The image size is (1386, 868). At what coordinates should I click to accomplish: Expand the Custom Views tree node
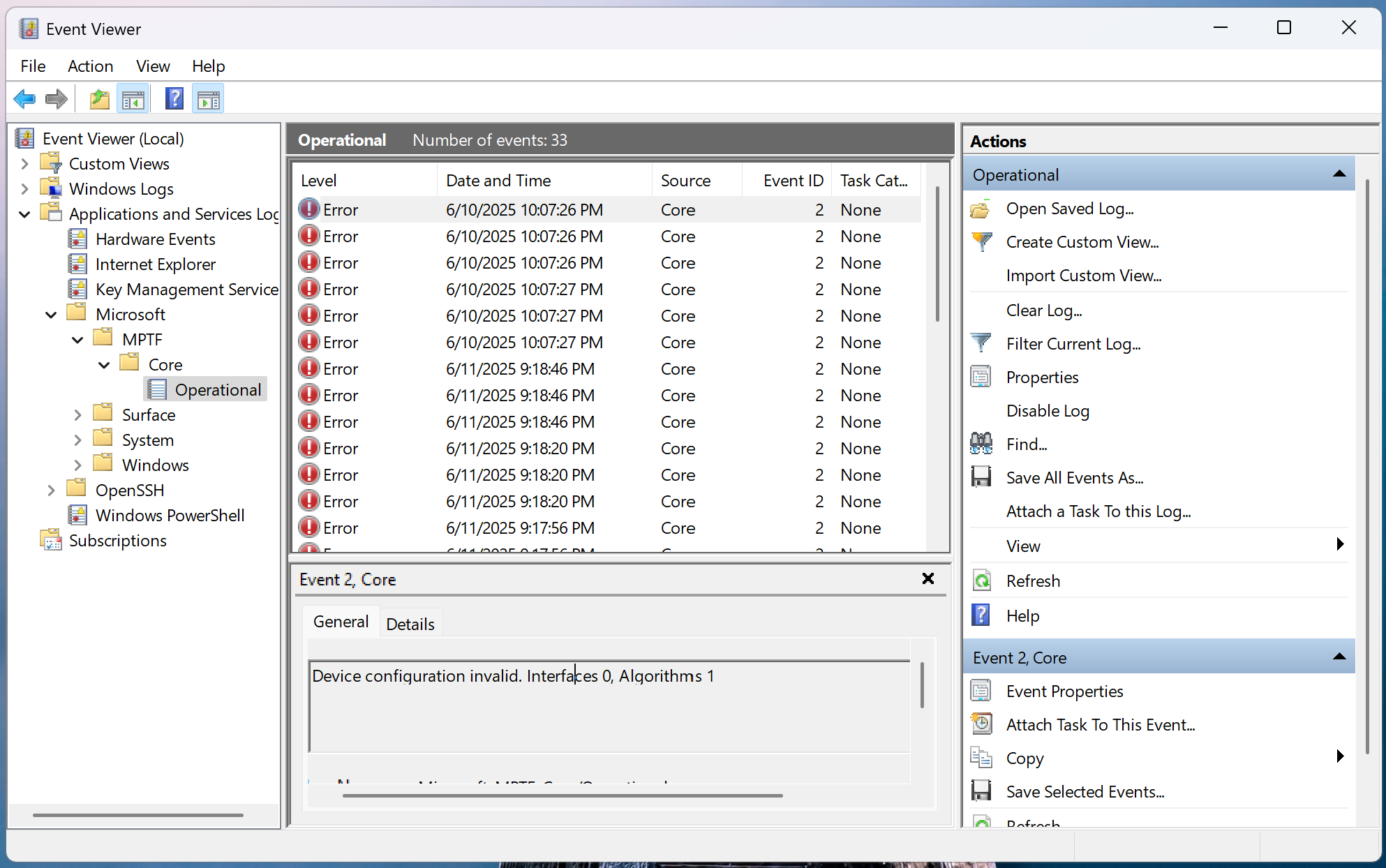point(25,164)
